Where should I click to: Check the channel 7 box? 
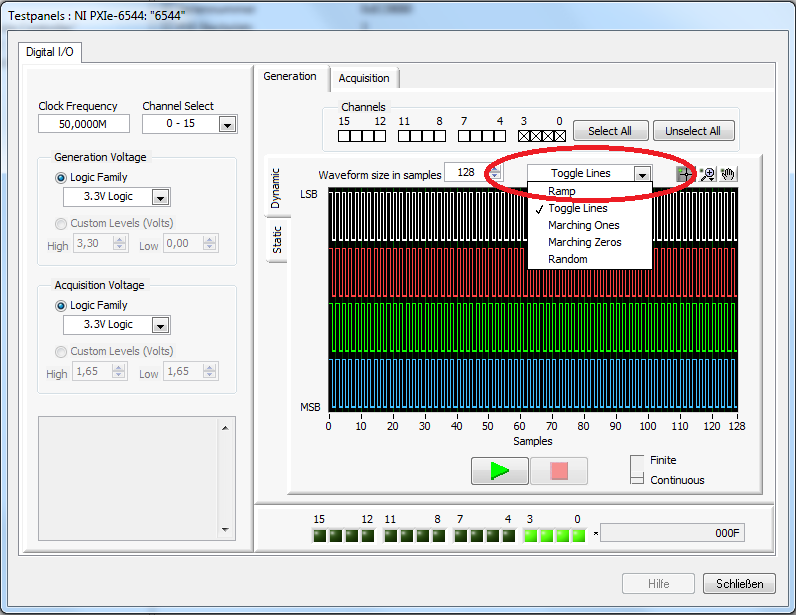click(464, 136)
